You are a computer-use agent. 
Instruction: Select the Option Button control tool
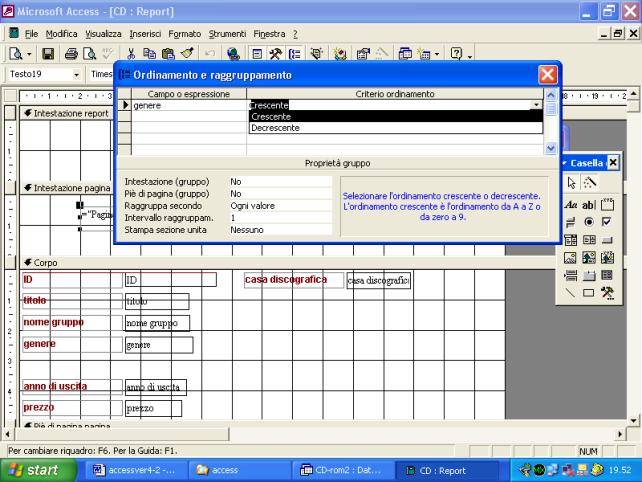pyautogui.click(x=591, y=221)
